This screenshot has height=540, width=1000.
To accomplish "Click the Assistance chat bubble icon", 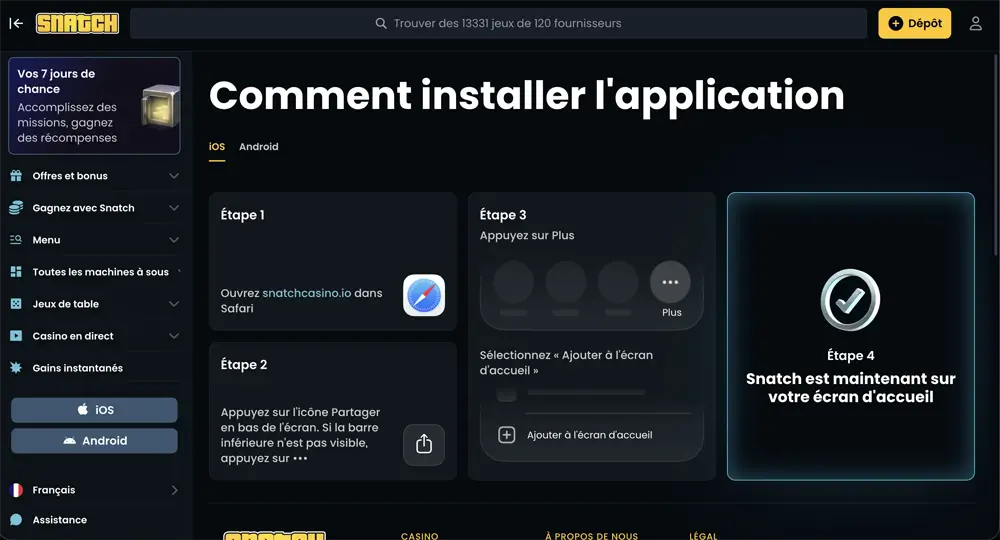I will (16, 520).
